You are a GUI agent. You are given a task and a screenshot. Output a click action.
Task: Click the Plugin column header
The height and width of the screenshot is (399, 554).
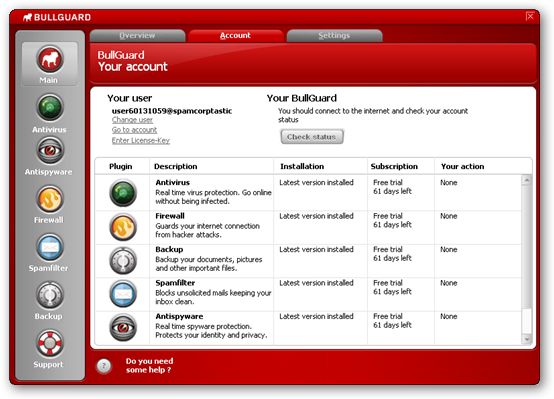click(x=120, y=166)
